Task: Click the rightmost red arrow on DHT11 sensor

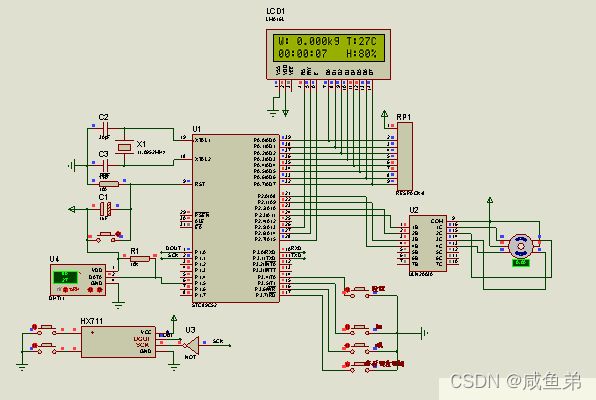Action: 100,290
